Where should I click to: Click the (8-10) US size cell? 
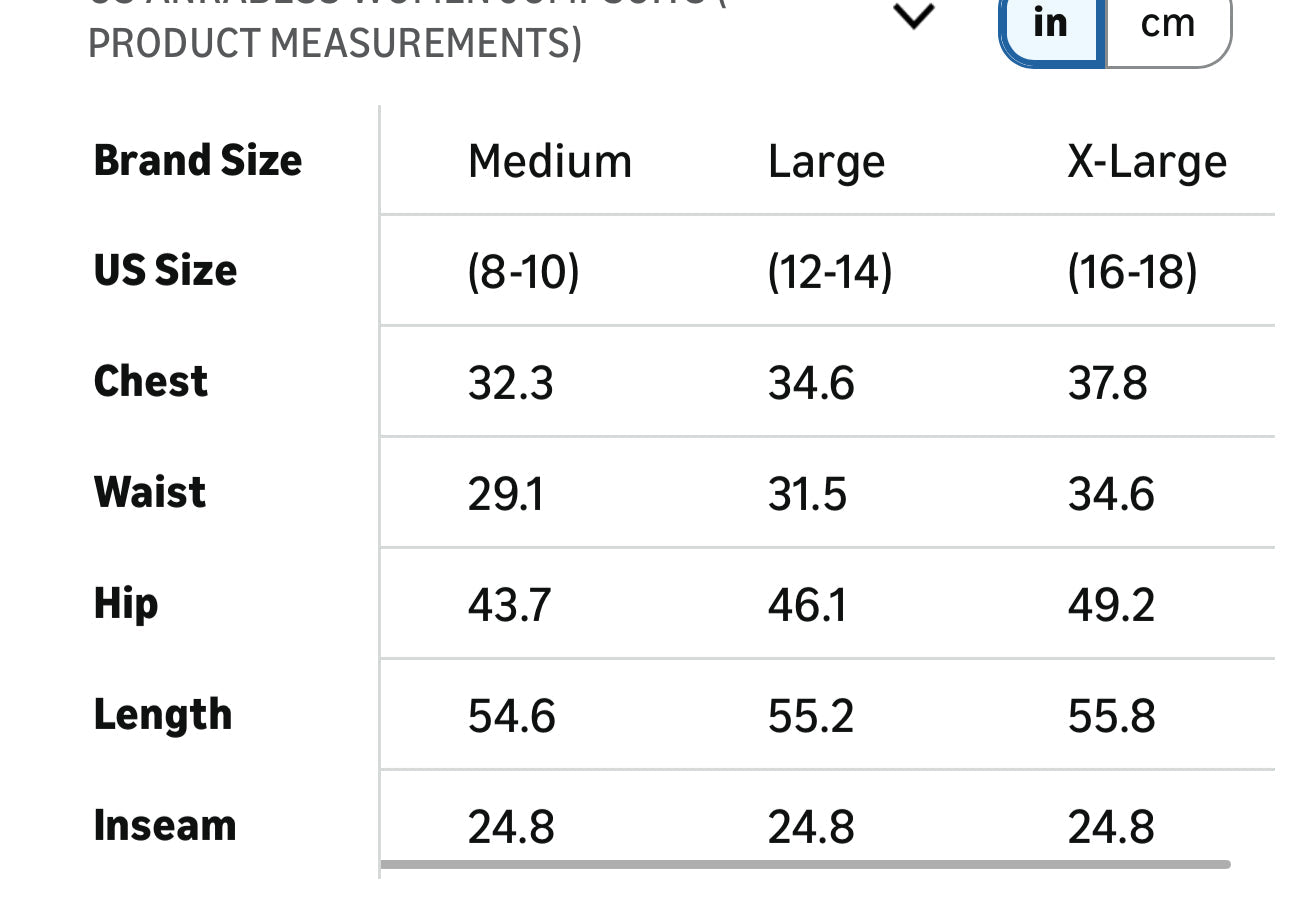point(523,272)
